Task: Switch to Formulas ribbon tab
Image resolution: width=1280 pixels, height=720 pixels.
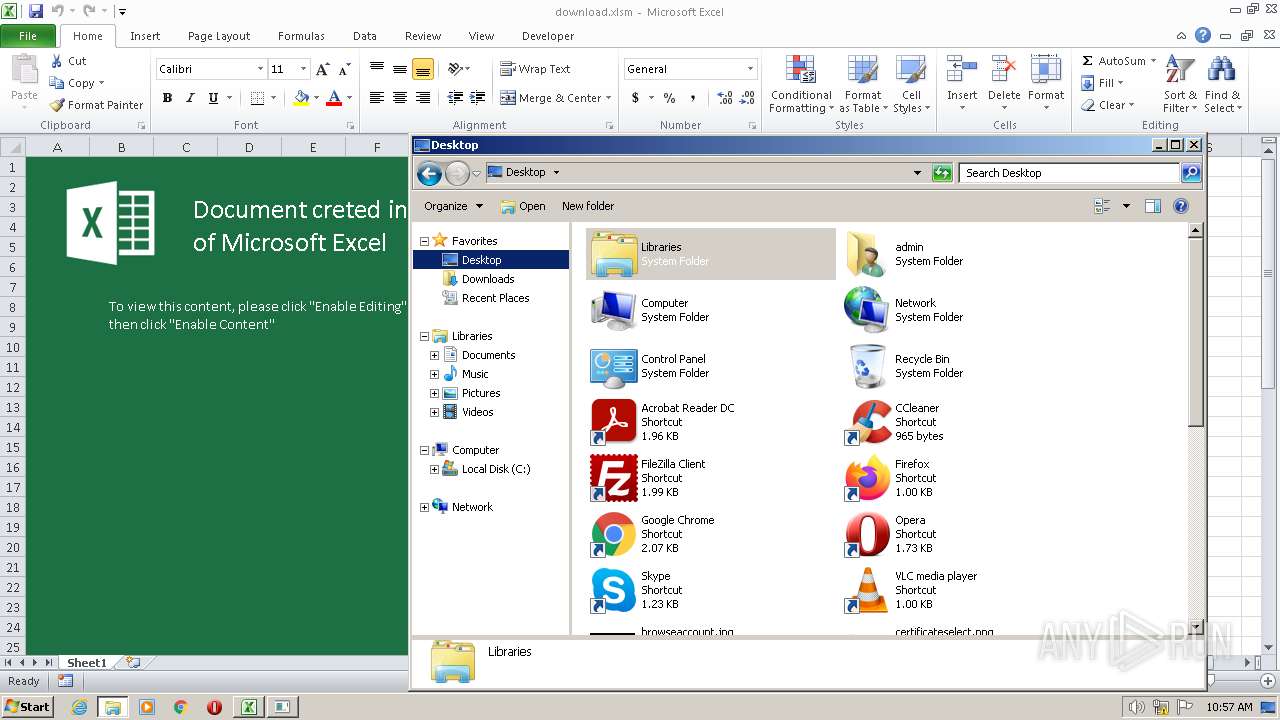Action: click(x=301, y=36)
